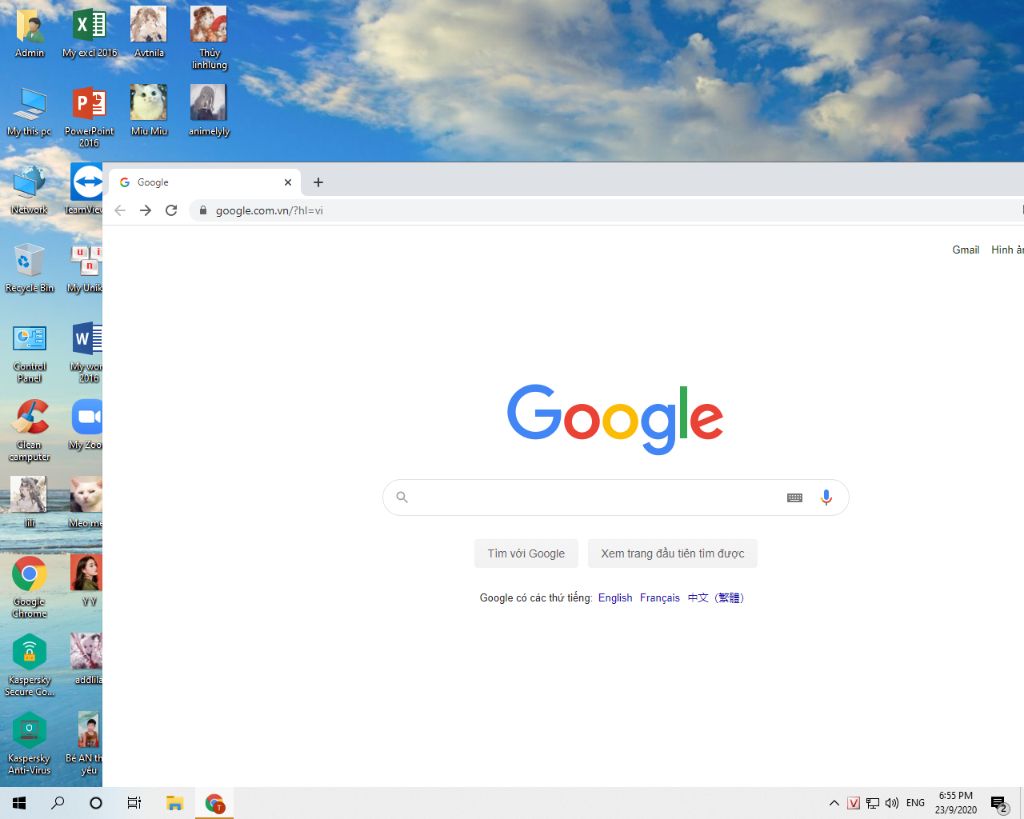Open Kaspersky Anti-Virus desktop shortcut
The width and height of the screenshot is (1024, 819).
[29, 743]
